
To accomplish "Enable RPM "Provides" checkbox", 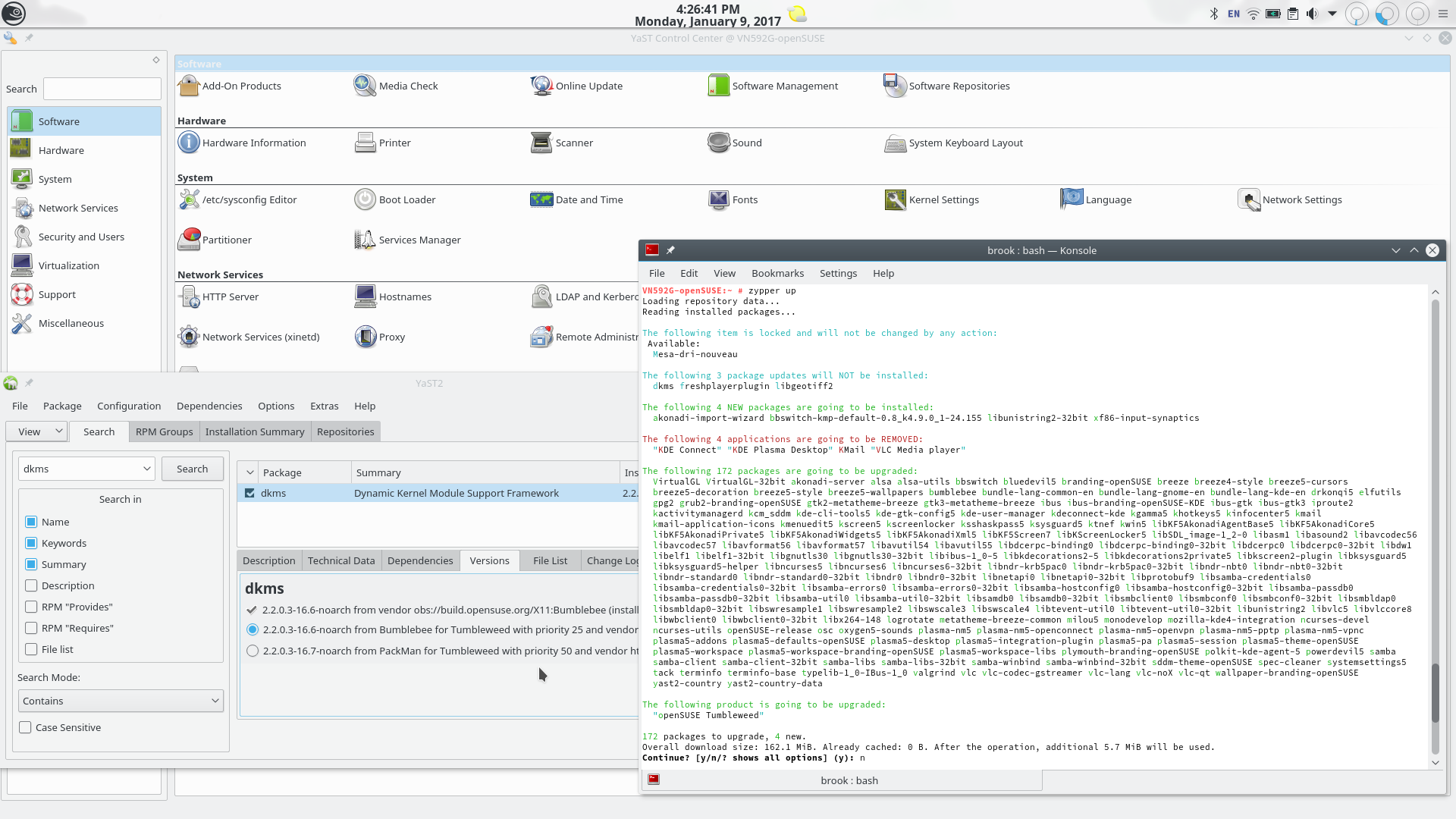I will tap(31, 607).
